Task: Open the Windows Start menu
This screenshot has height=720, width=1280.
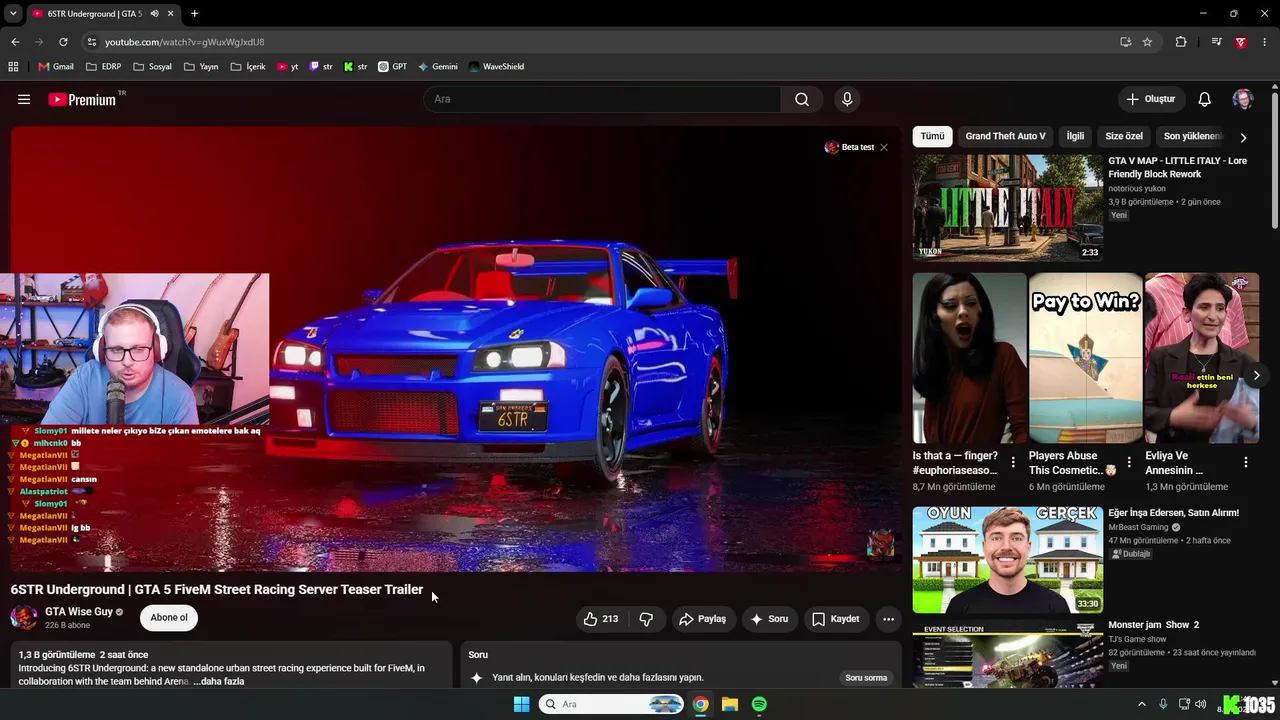Action: coord(521,704)
